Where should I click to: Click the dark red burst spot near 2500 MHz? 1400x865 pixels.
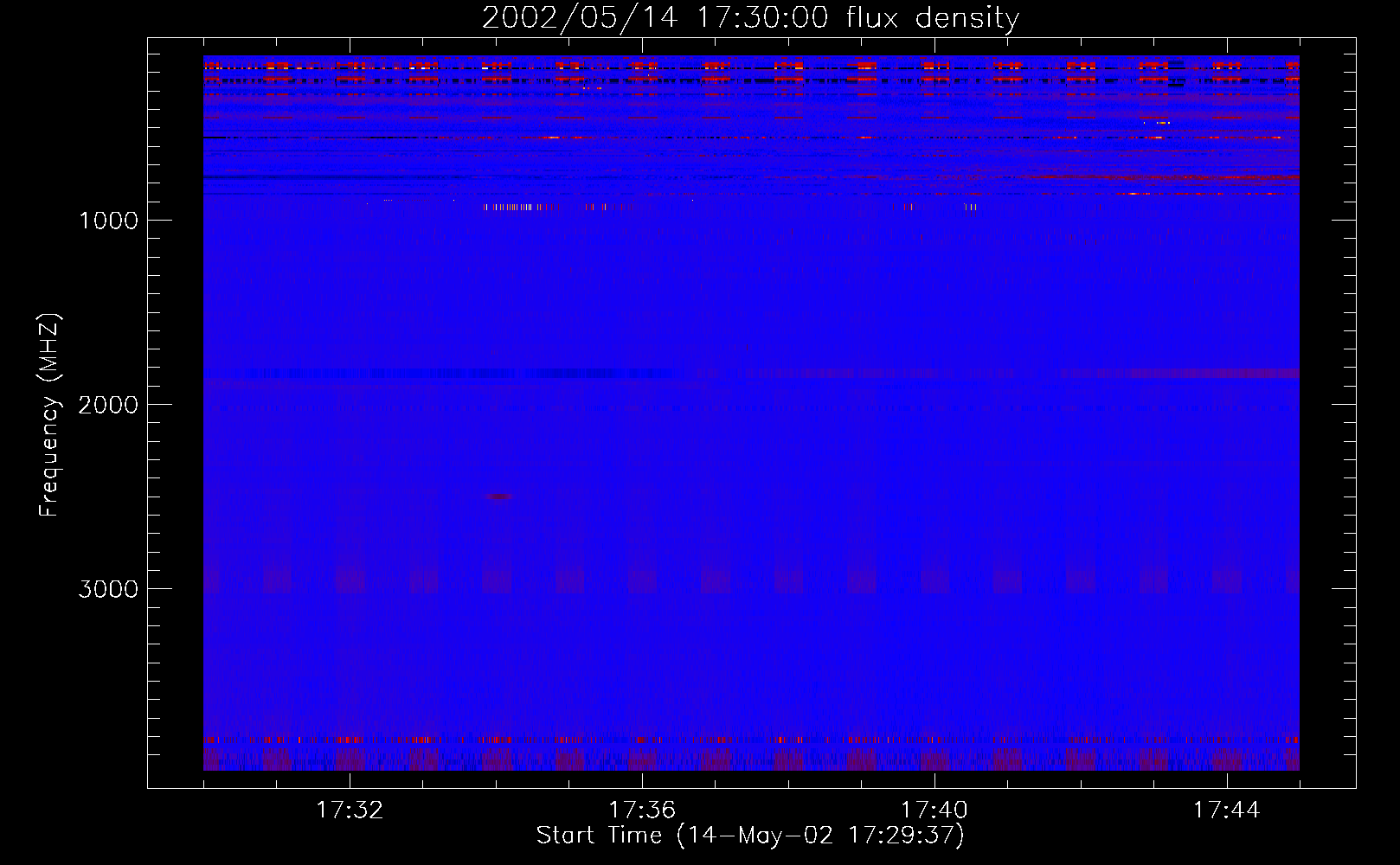(499, 497)
